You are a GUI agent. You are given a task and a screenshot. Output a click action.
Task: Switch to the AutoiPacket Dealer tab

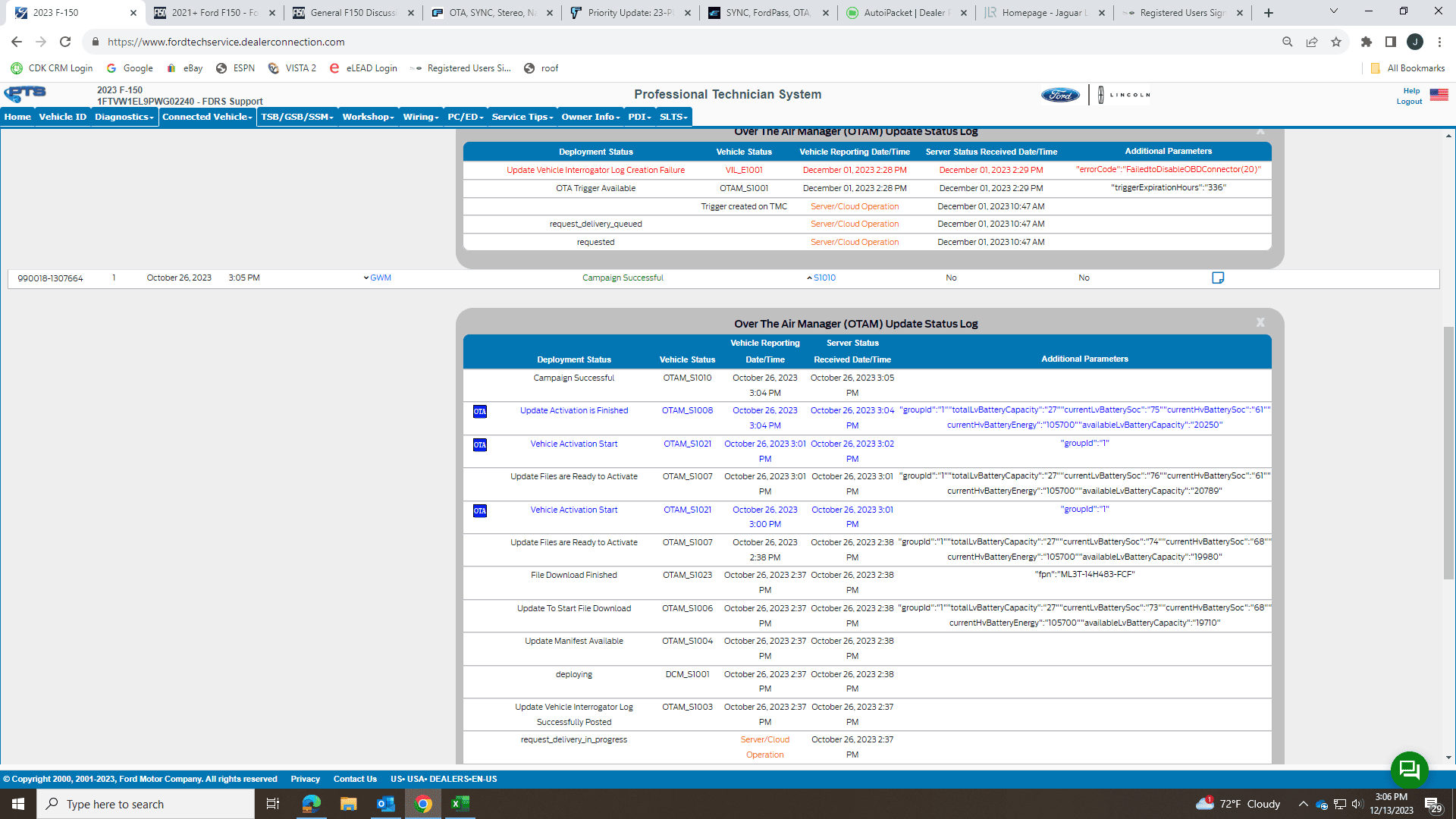pos(908,13)
